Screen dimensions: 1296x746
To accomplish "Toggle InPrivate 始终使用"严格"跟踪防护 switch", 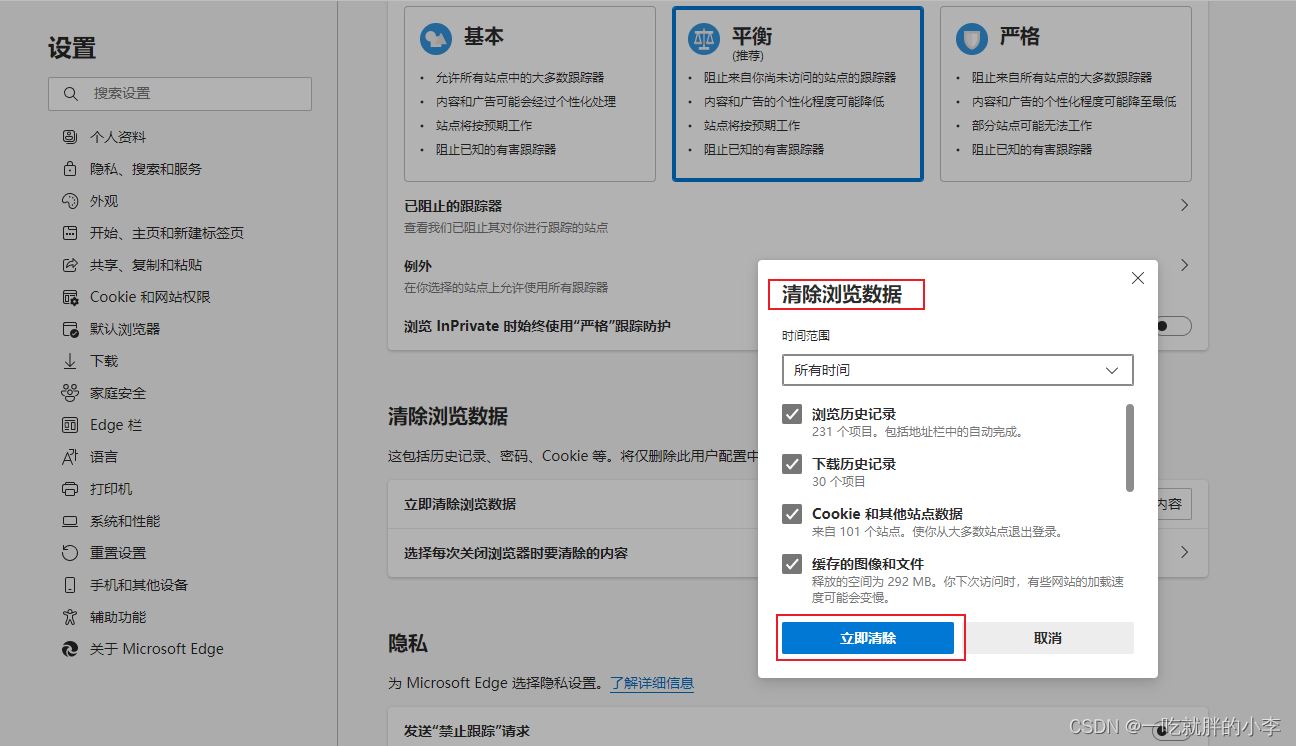I will pos(1173,326).
